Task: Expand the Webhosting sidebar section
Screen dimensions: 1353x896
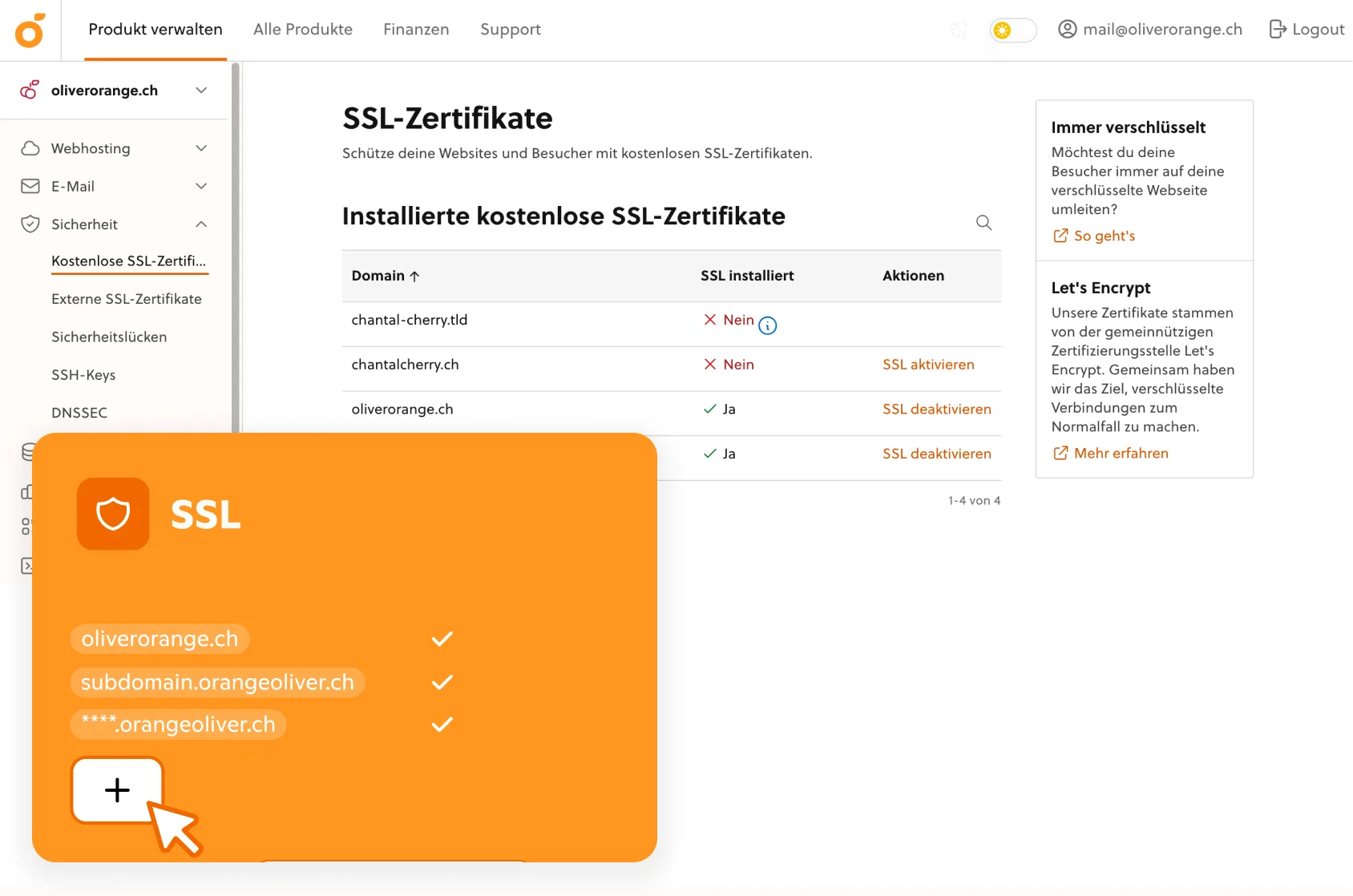Action: [201, 148]
